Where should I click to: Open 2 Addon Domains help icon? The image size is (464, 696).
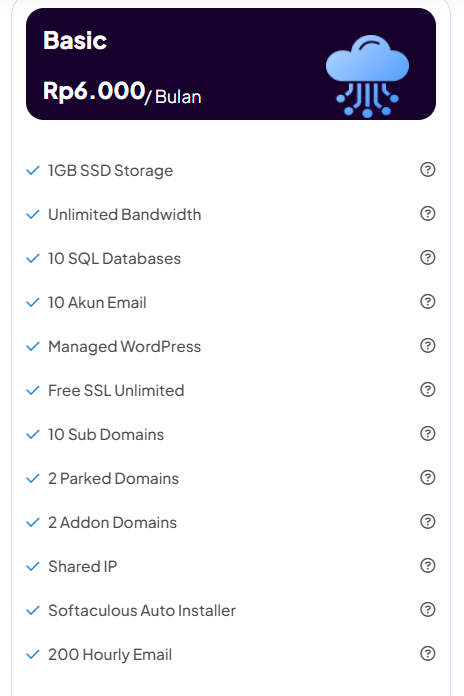tap(427, 522)
